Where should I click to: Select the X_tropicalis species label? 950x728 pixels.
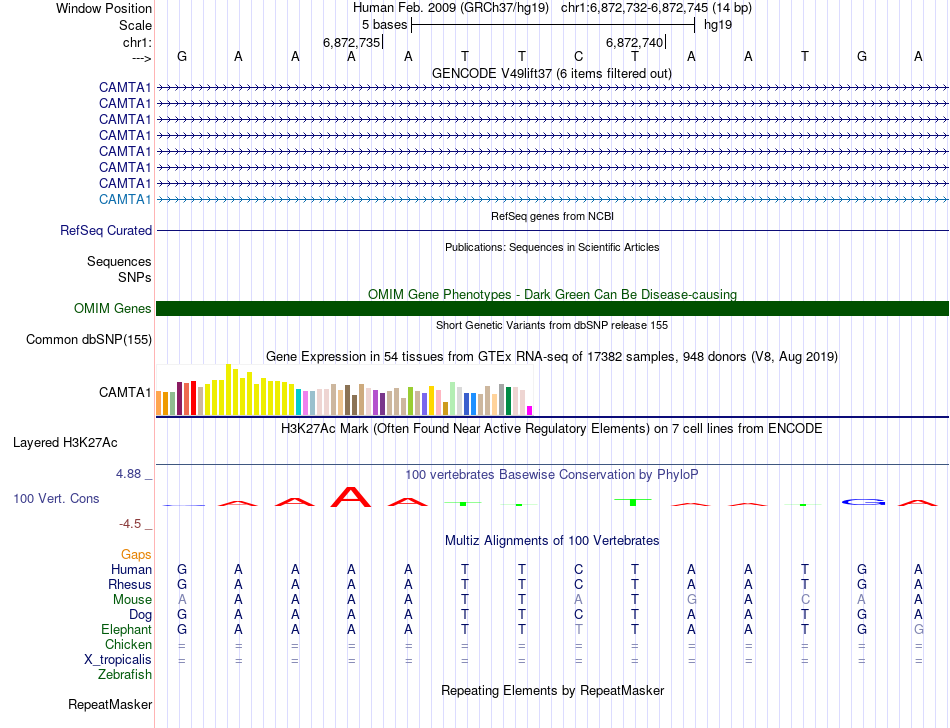118,659
